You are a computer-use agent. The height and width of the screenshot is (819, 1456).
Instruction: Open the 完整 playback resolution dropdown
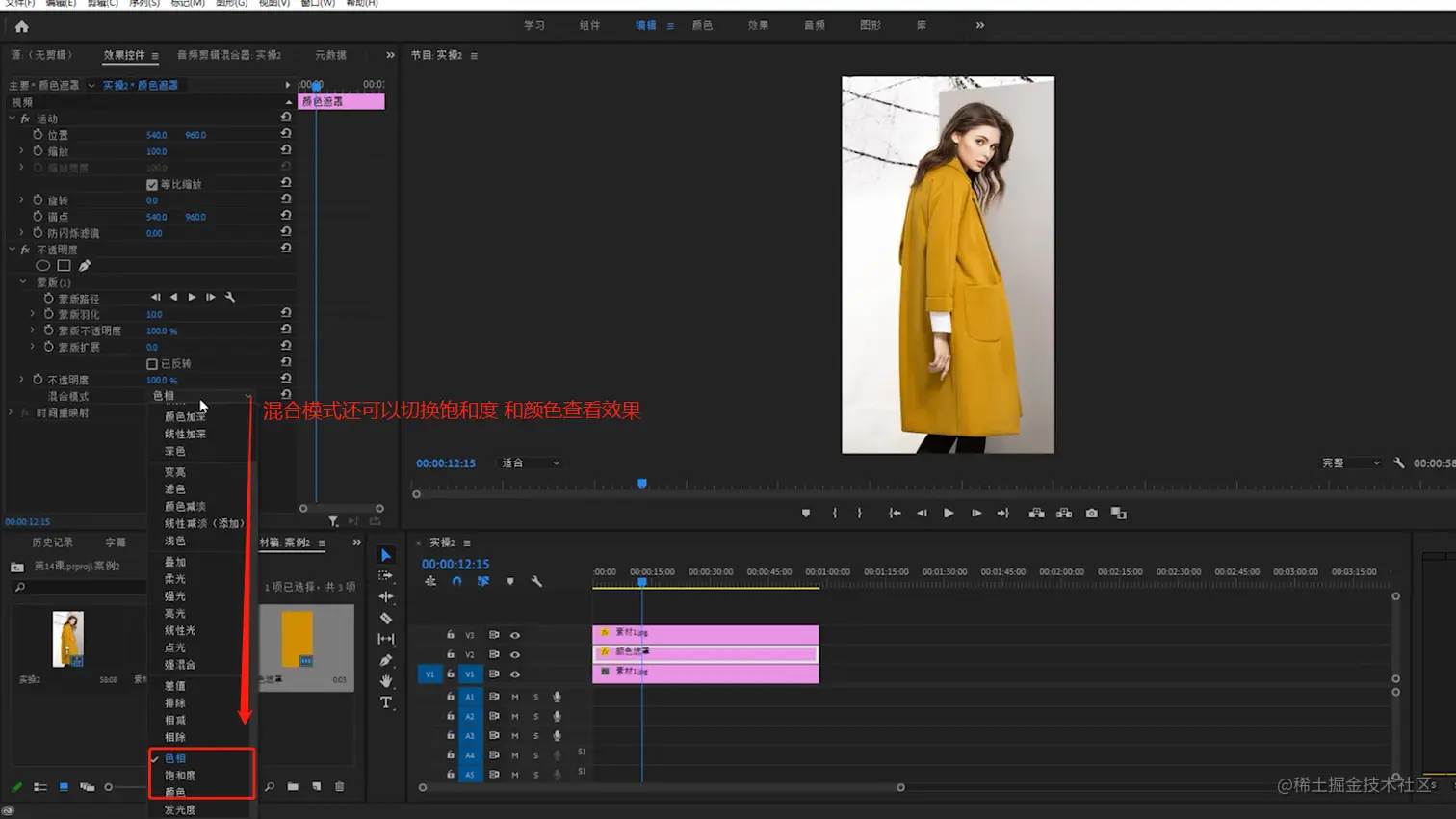pyautogui.click(x=1350, y=463)
